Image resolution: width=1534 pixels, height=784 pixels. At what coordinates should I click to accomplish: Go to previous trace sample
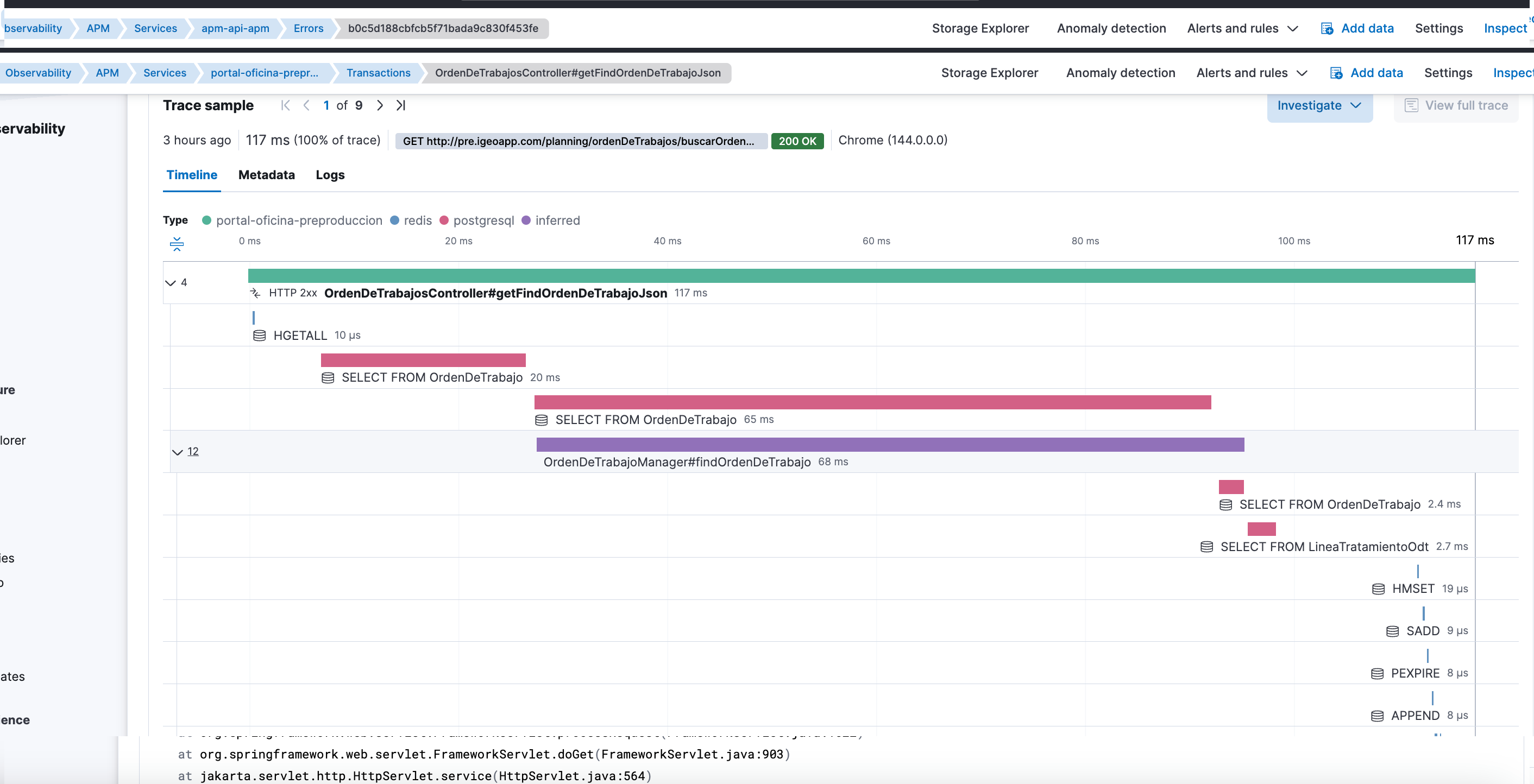[x=306, y=105]
